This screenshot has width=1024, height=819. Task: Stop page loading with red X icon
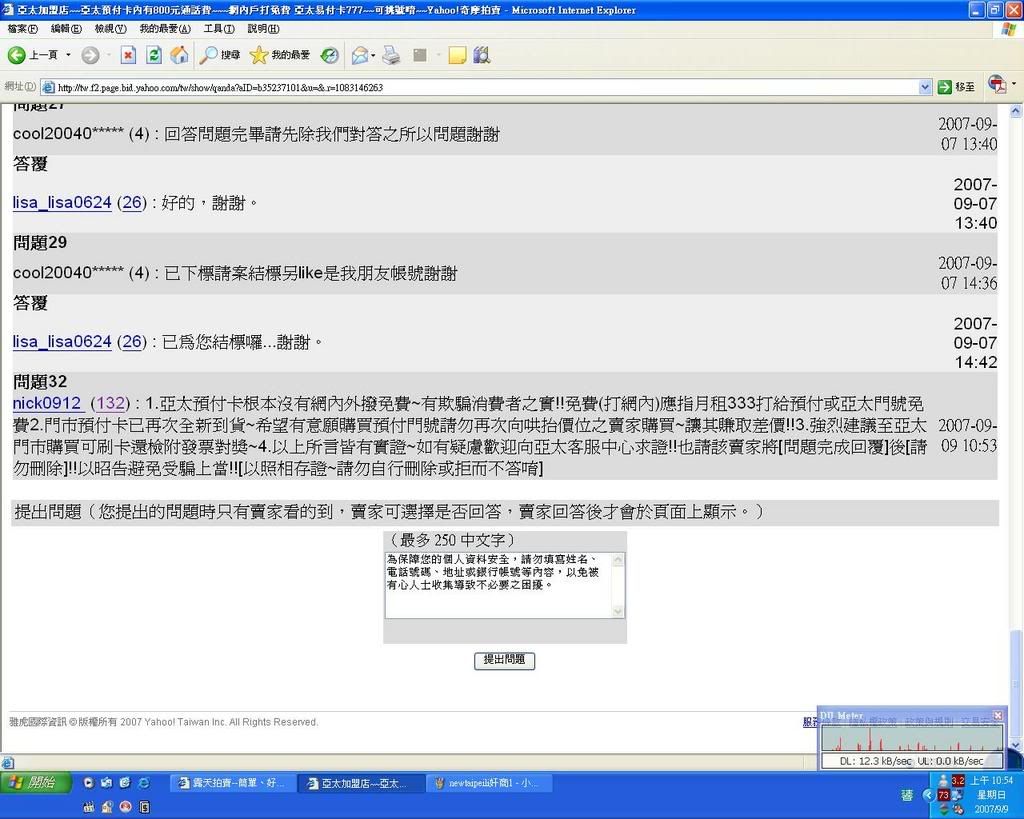128,56
